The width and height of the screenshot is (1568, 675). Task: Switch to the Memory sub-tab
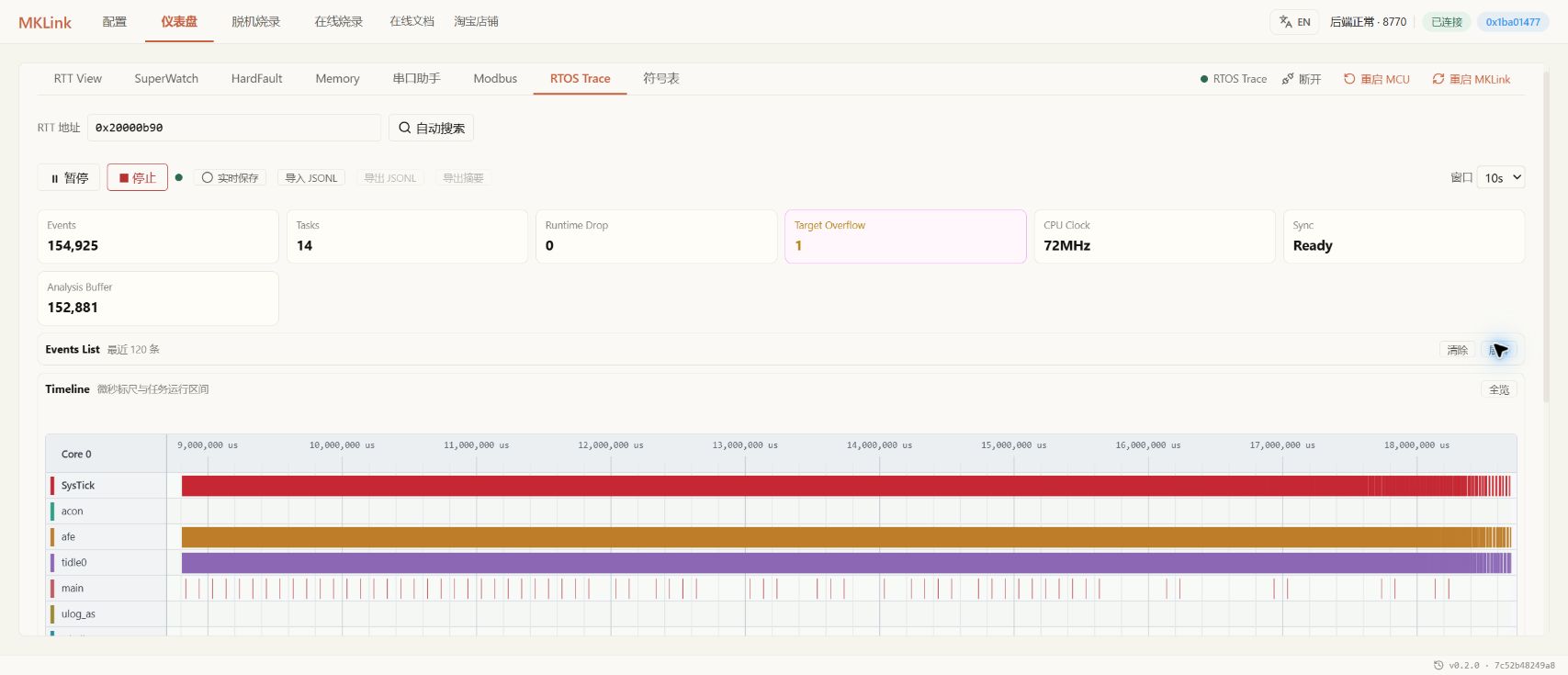[337, 79]
